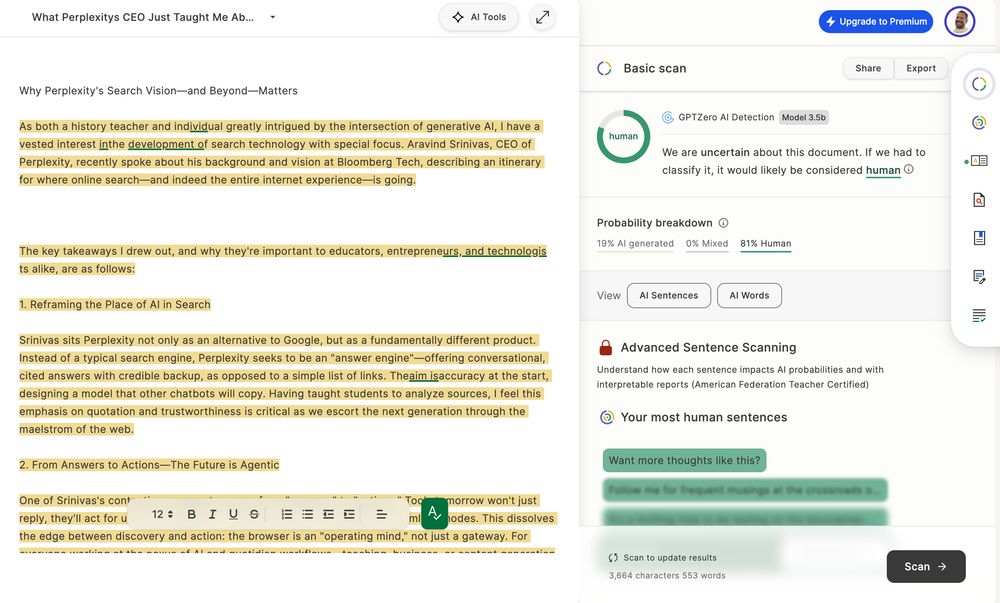Image resolution: width=1000 pixels, height=603 pixels.
Task: Select the 81% Human tab
Action: tap(765, 243)
